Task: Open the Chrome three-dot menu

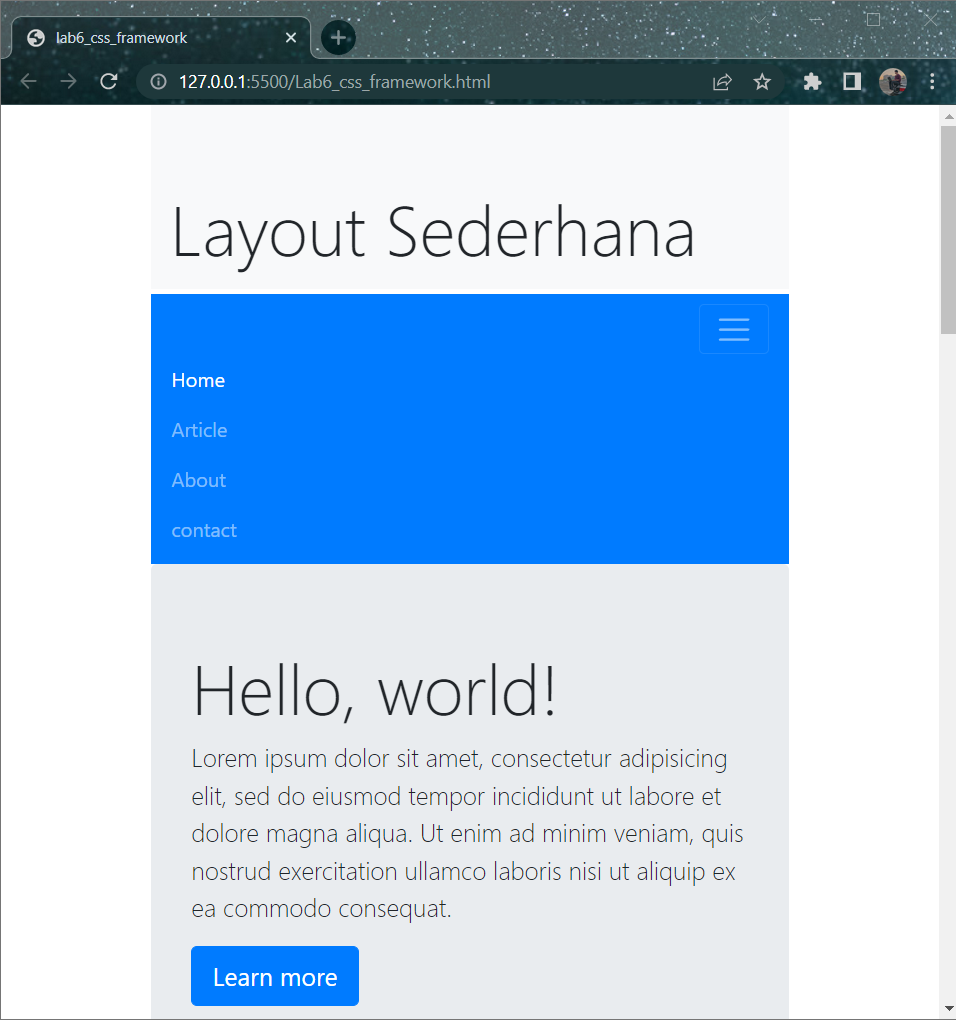Action: [932, 82]
